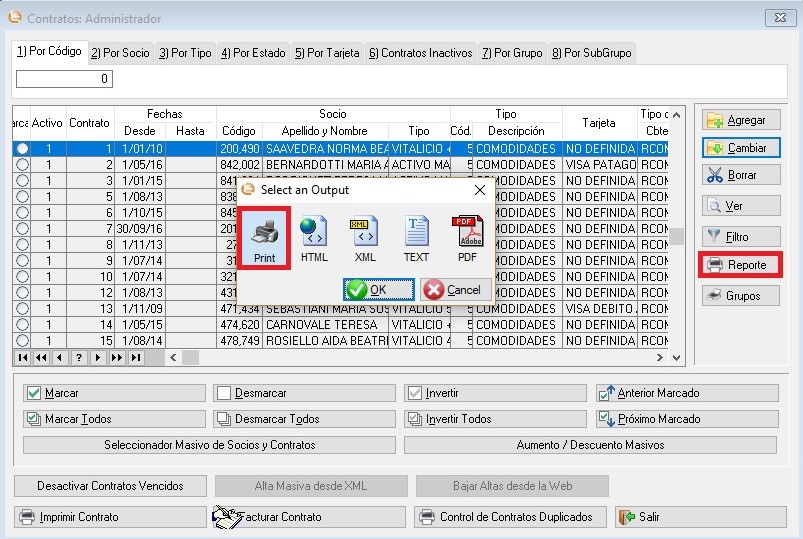This screenshot has width=803, height=539.
Task: Switch to the Por Socio tab
Action: [120, 53]
